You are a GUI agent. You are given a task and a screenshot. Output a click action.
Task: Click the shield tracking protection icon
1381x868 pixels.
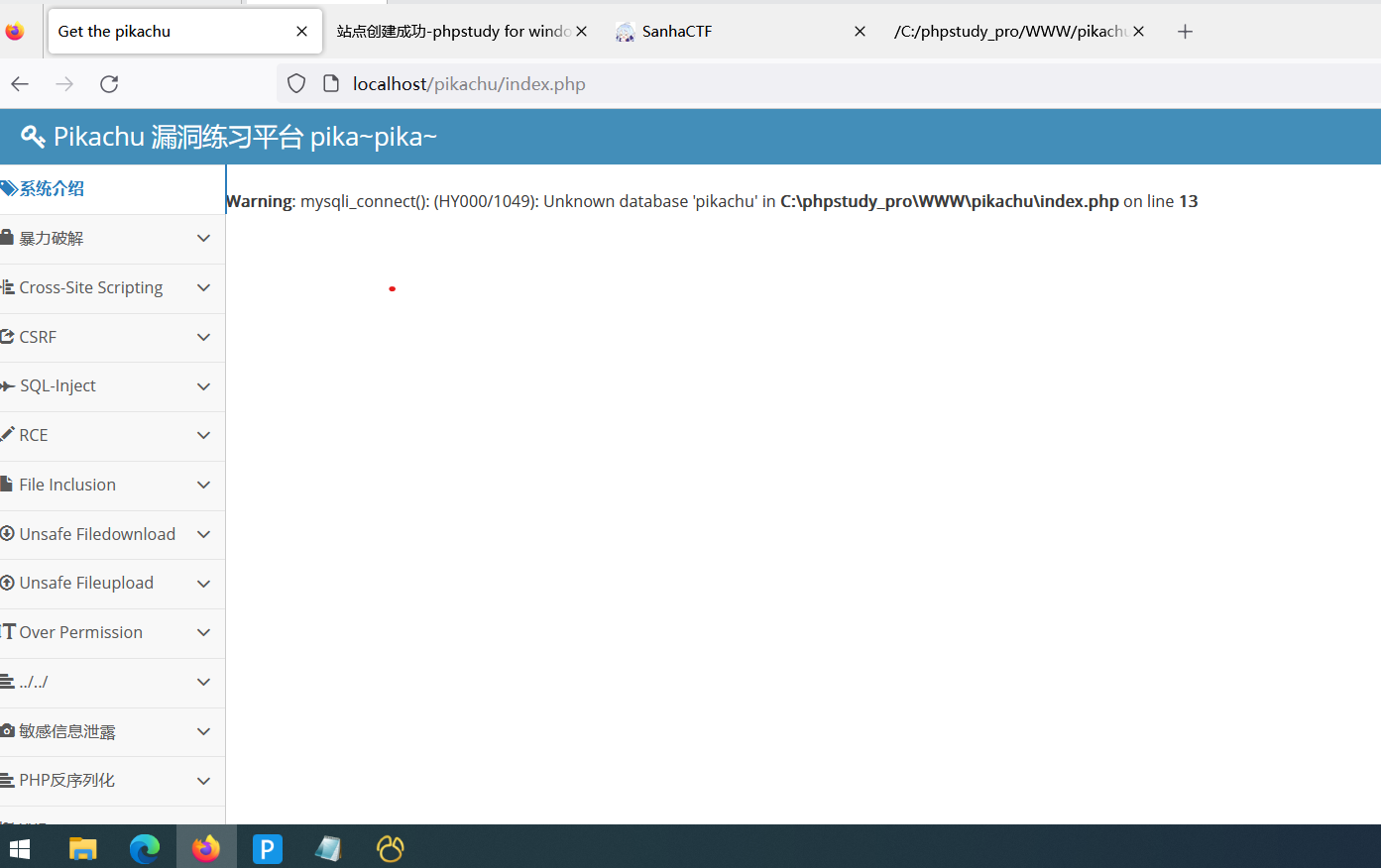[296, 84]
